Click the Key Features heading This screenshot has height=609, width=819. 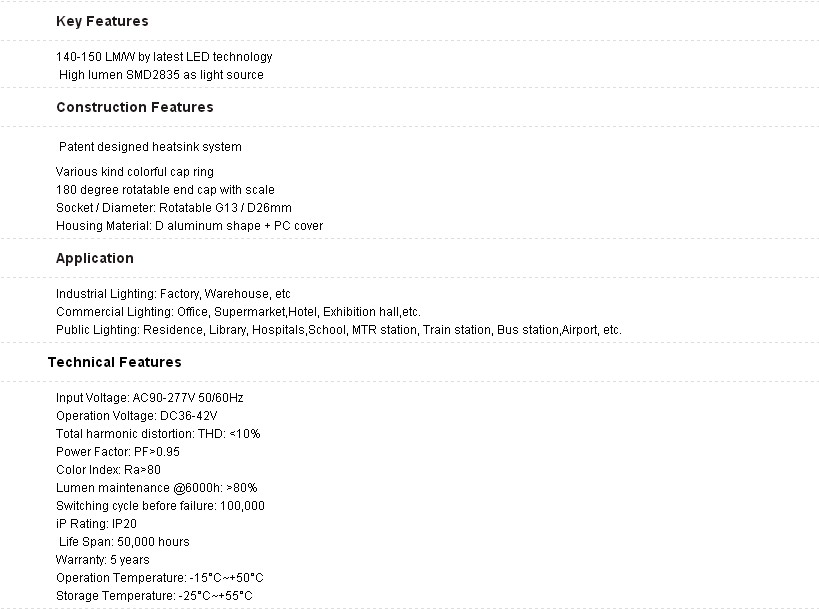[102, 21]
